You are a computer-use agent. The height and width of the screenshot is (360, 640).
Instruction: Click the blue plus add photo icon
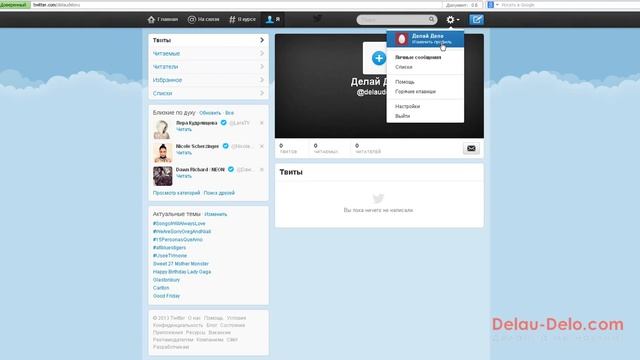click(x=379, y=58)
